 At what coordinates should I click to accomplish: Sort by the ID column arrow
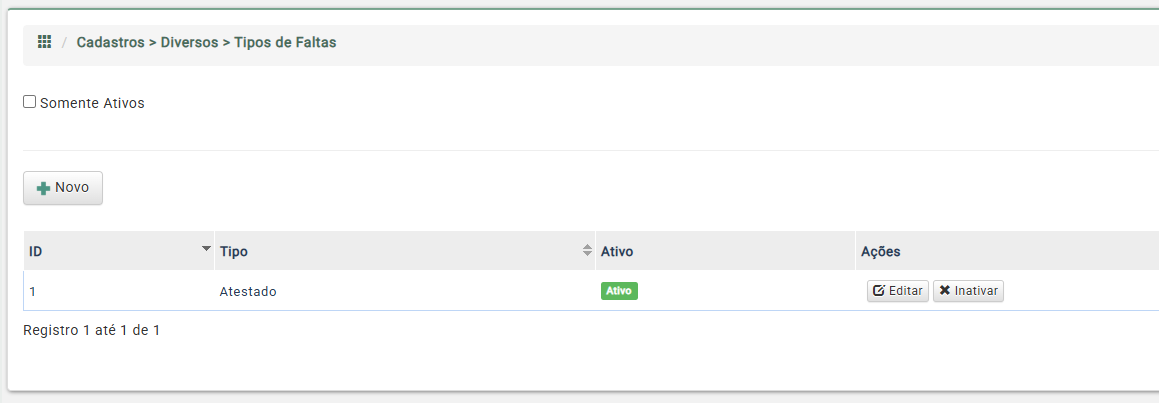click(206, 249)
